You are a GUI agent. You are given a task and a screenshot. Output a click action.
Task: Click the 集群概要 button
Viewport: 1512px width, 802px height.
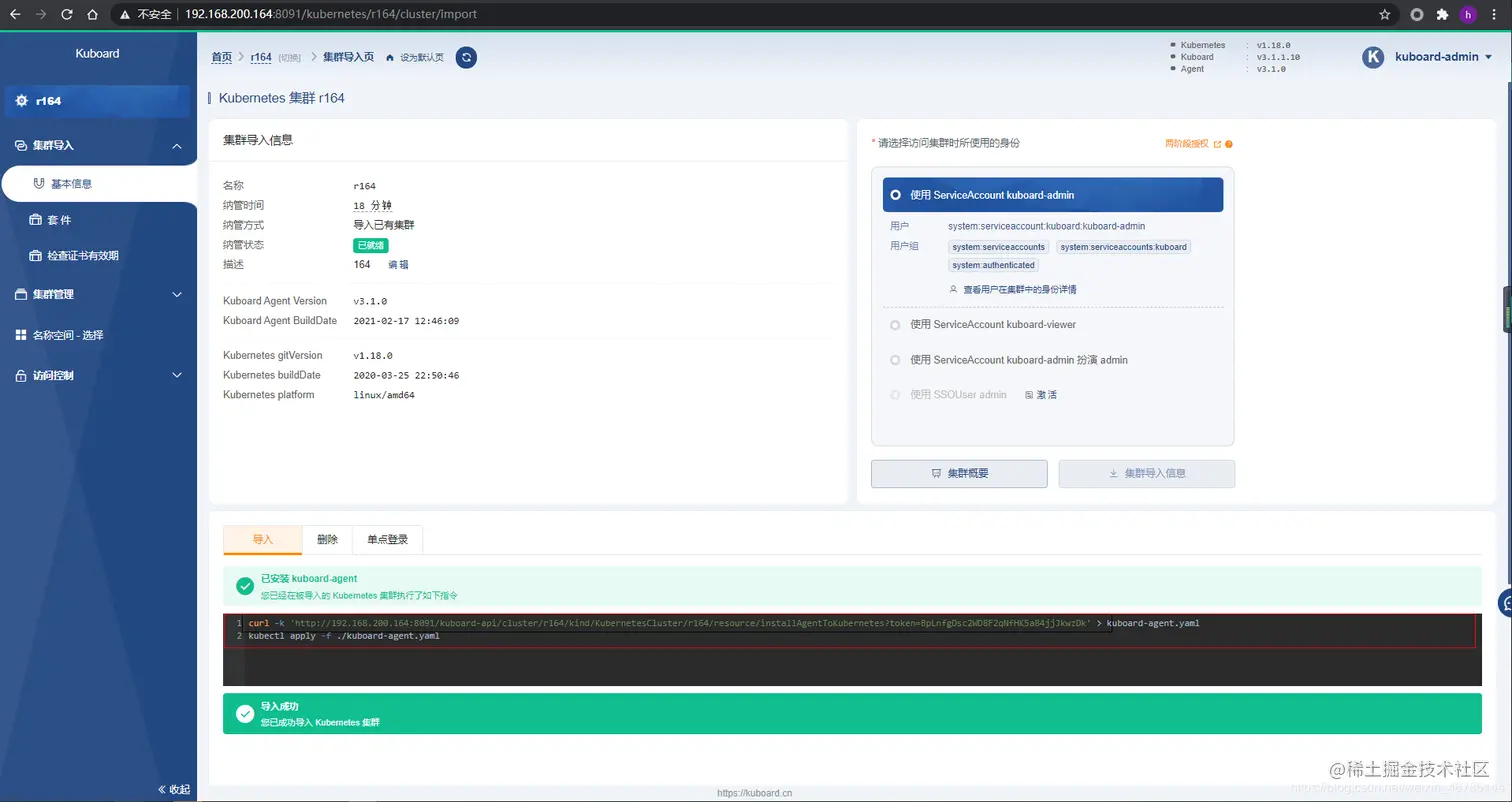[959, 473]
